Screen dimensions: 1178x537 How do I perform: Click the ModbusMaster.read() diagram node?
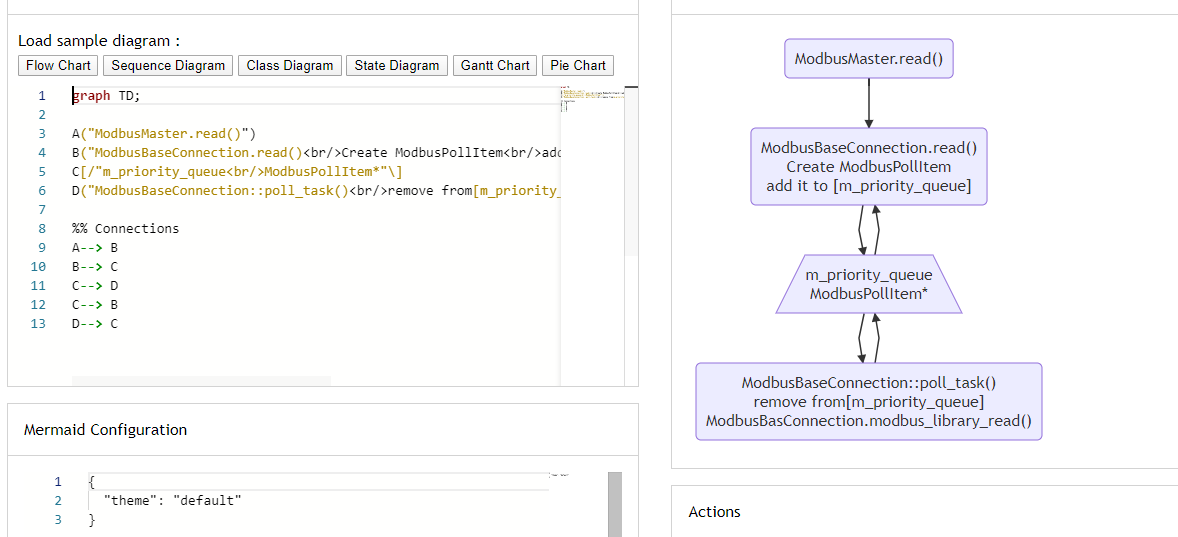pyautogui.click(x=868, y=59)
